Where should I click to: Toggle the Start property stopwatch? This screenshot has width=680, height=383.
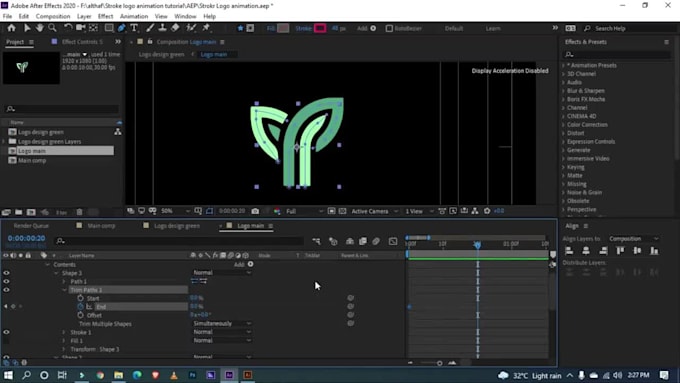pos(81,298)
